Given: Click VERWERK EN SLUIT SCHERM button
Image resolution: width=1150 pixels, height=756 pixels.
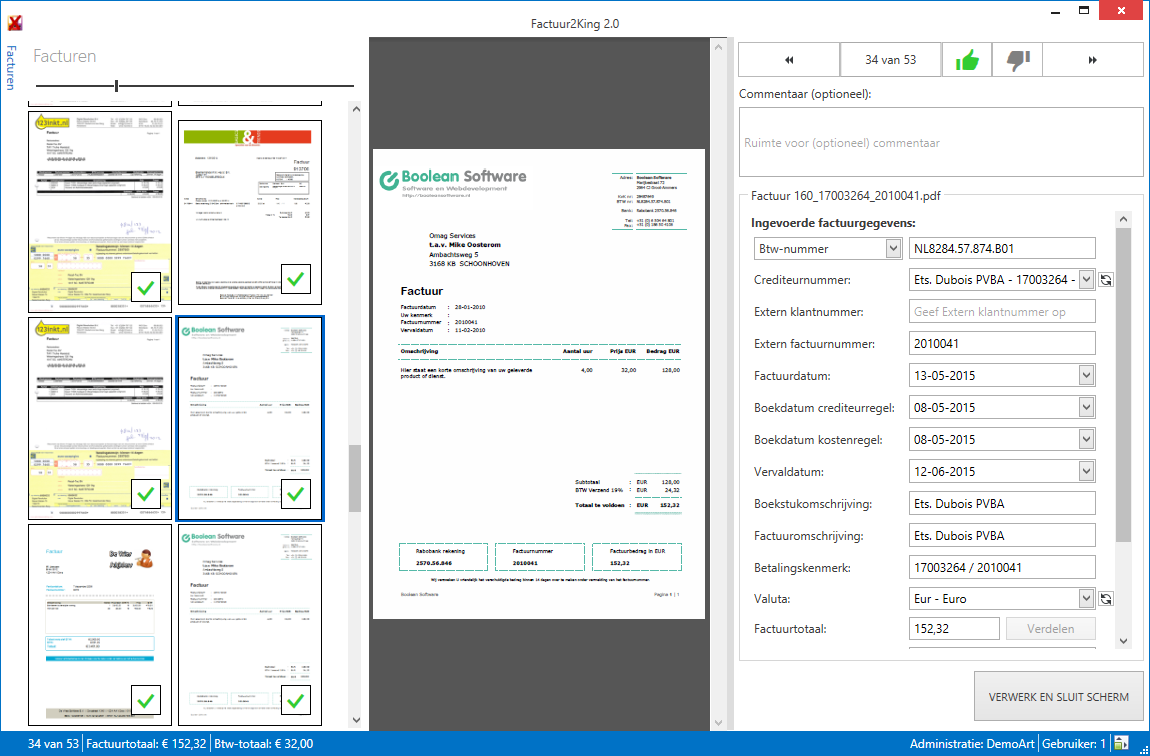Looking at the screenshot, I should click(1058, 697).
